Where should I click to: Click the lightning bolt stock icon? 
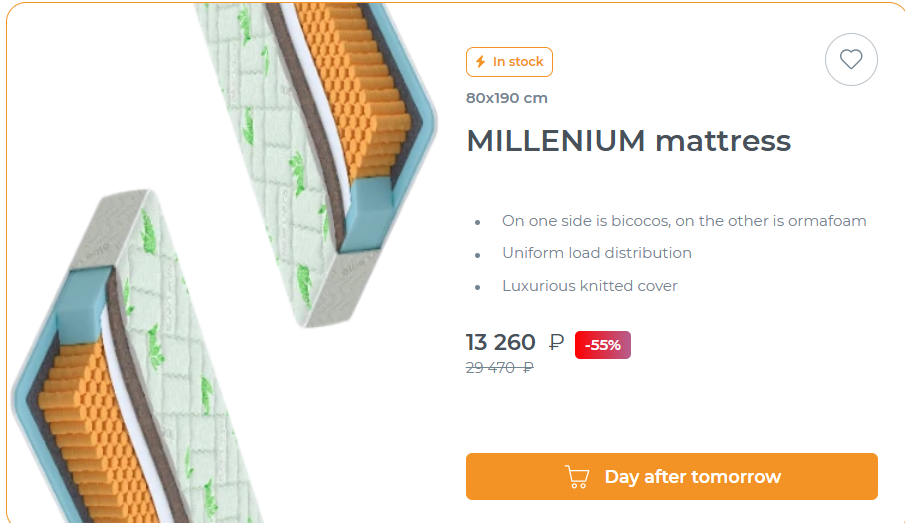click(x=480, y=61)
